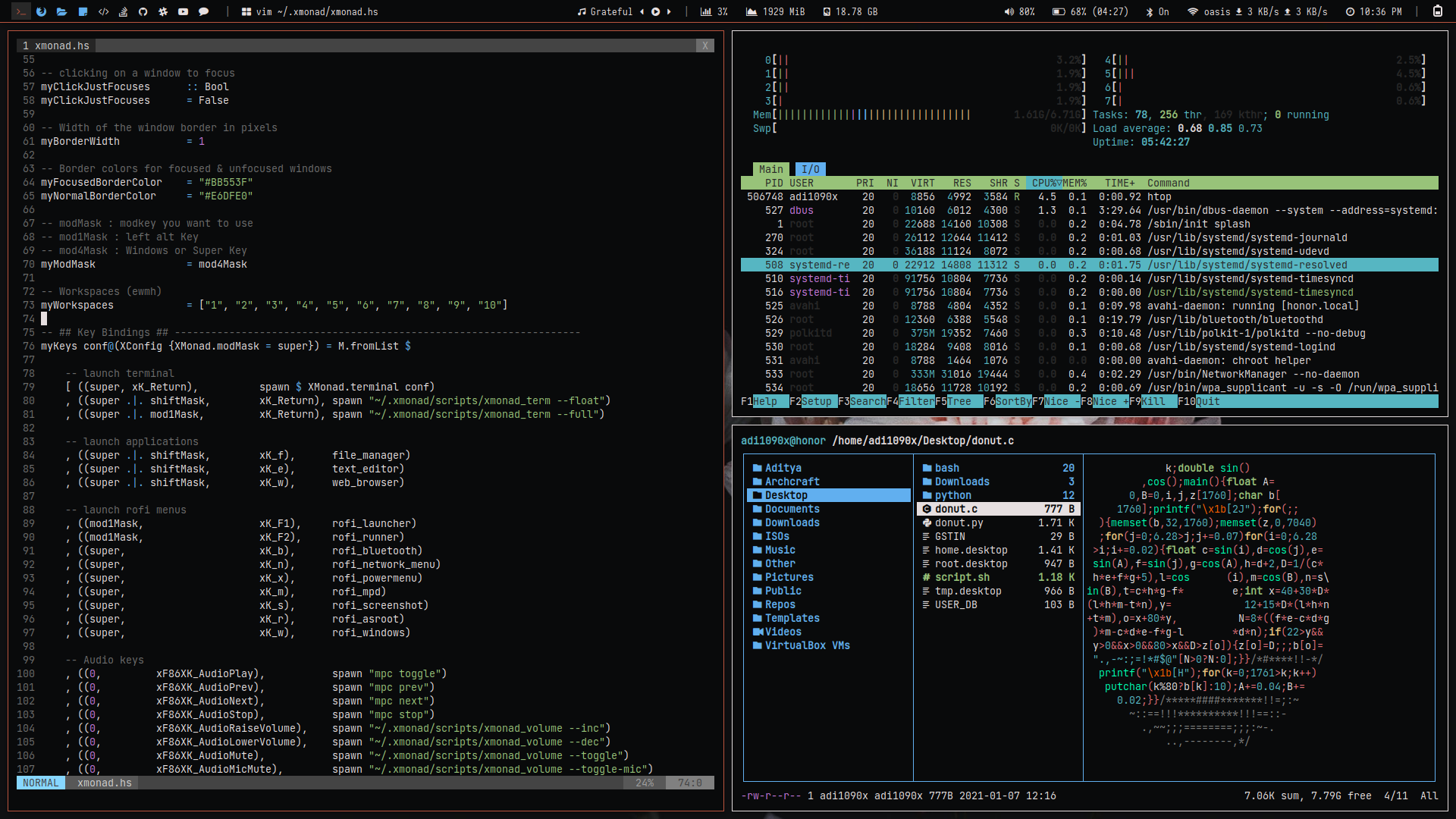Open the code brackets workspace icon

[103, 11]
